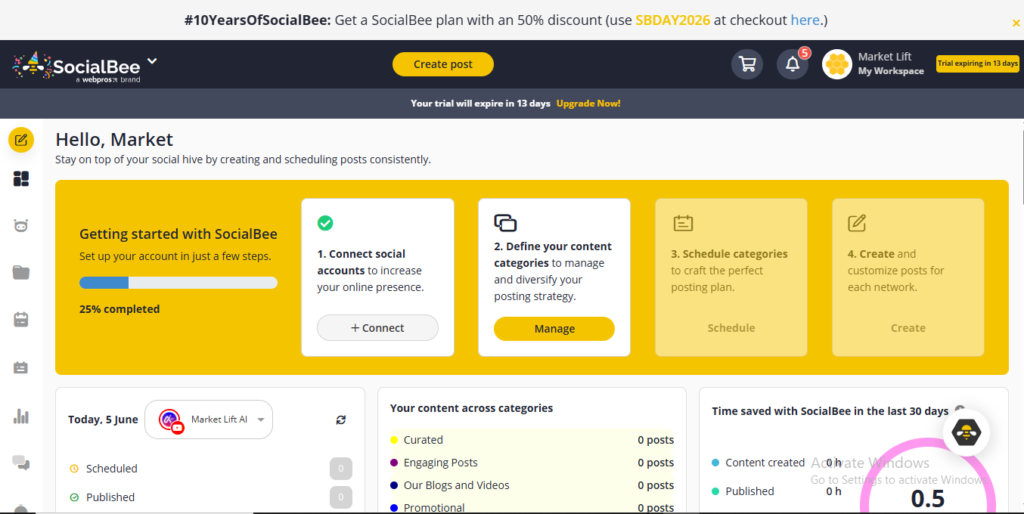The image size is (1024, 514).
Task: Open the upper calendar sidebar icon
Action: pyautogui.click(x=21, y=319)
